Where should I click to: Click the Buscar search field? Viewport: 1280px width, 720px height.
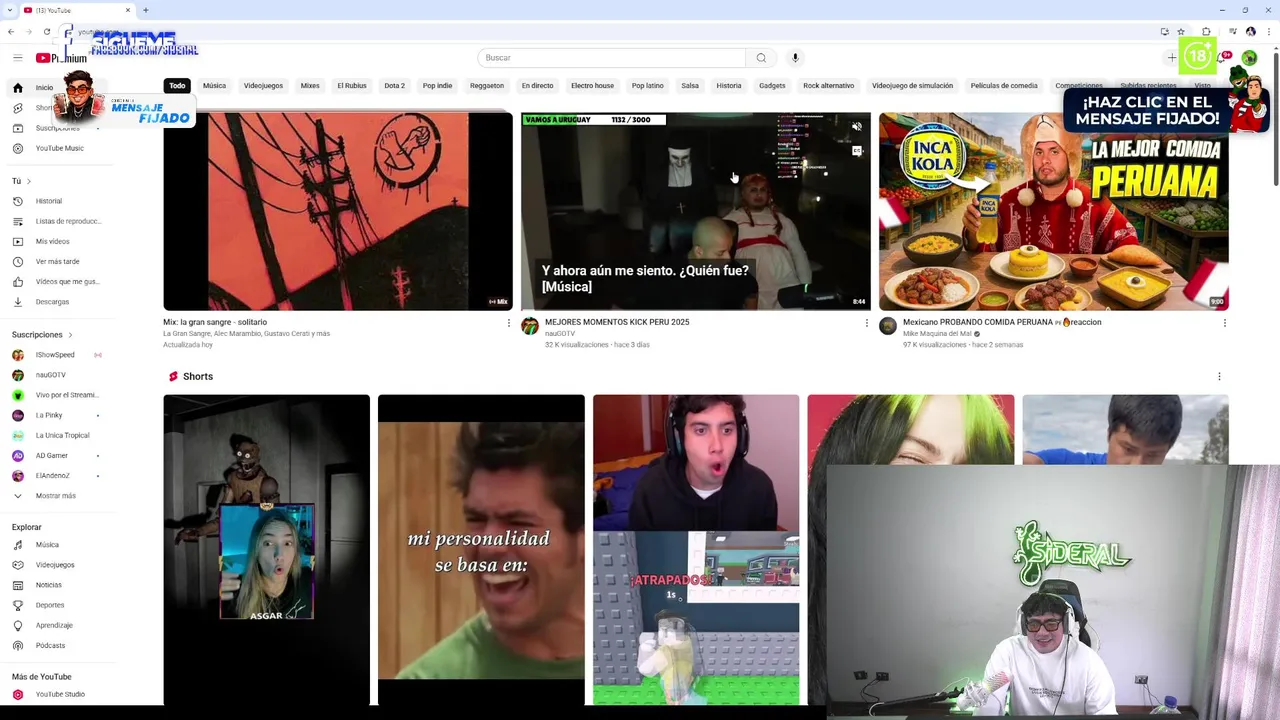coord(612,58)
